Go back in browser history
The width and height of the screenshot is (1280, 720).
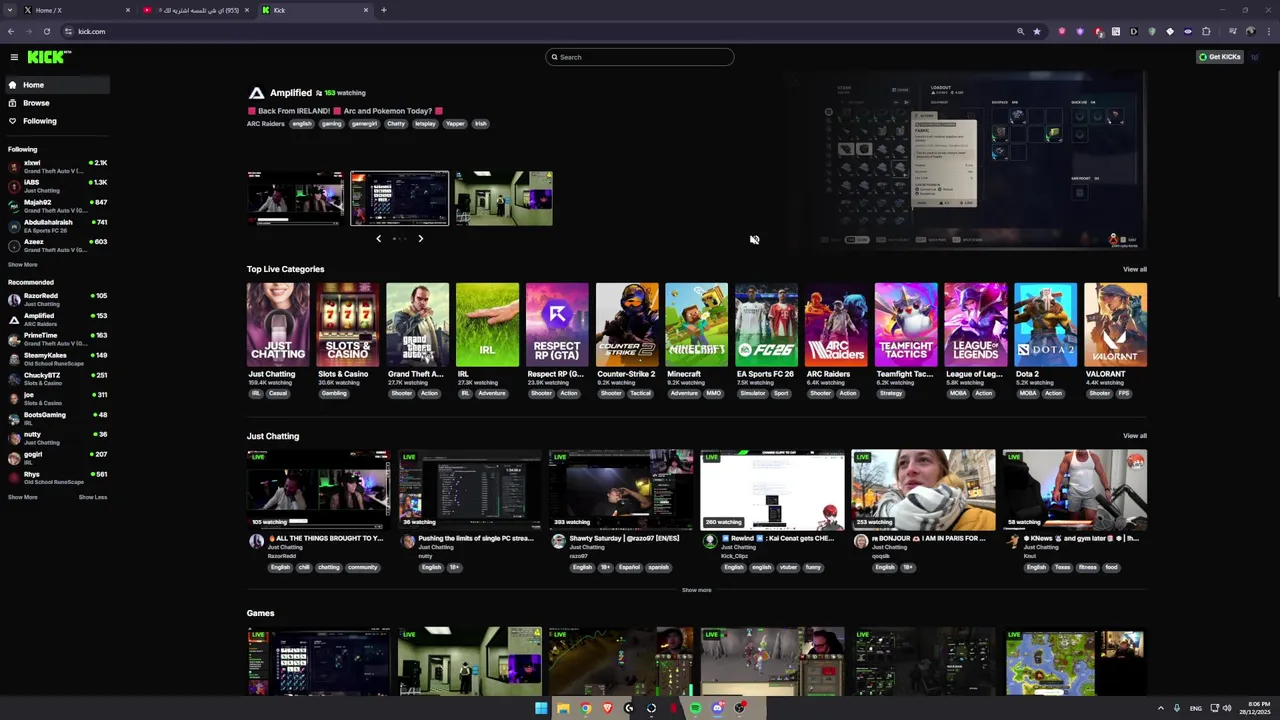click(x=11, y=31)
